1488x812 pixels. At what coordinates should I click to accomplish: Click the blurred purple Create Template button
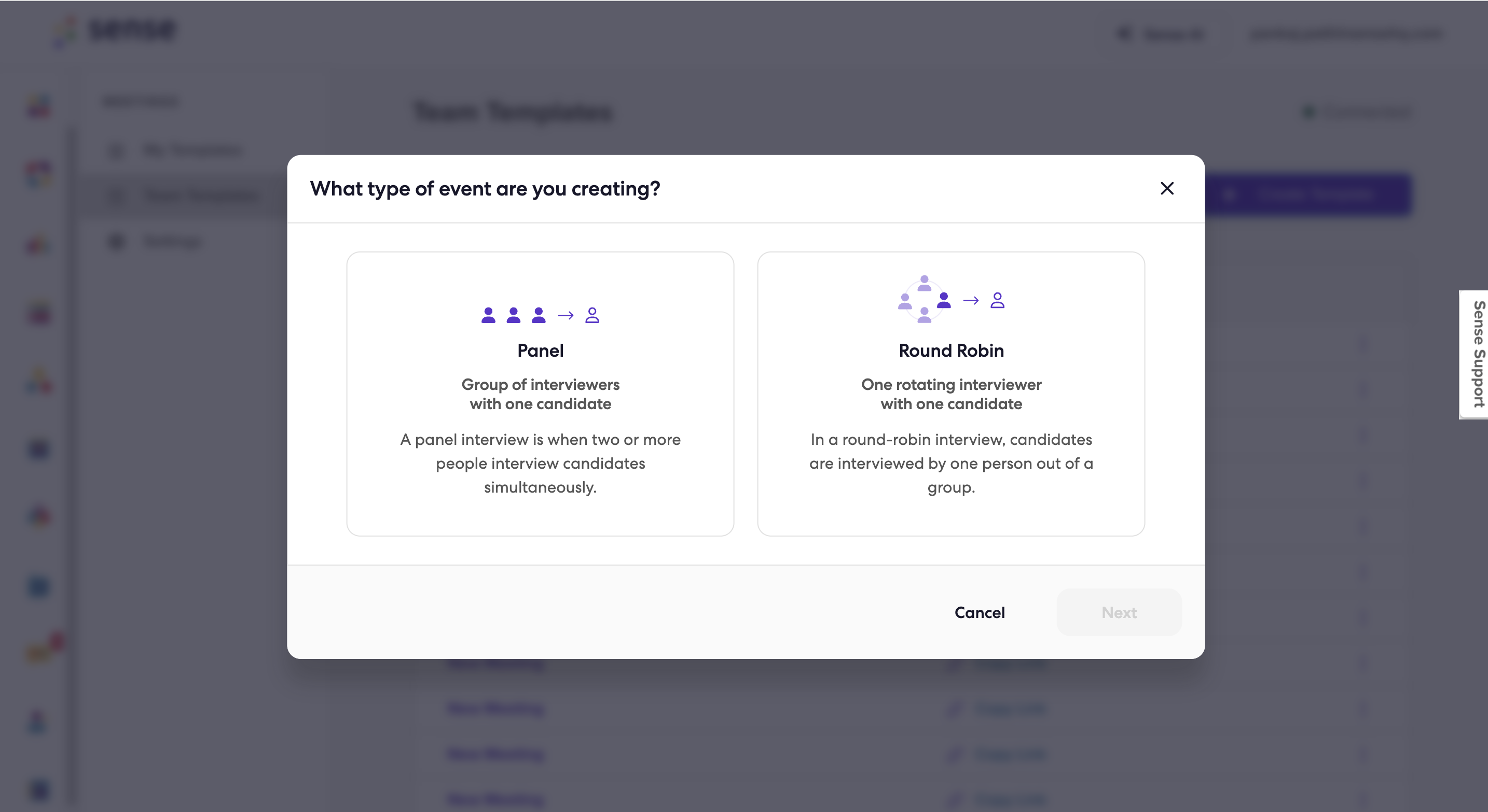tap(1308, 195)
